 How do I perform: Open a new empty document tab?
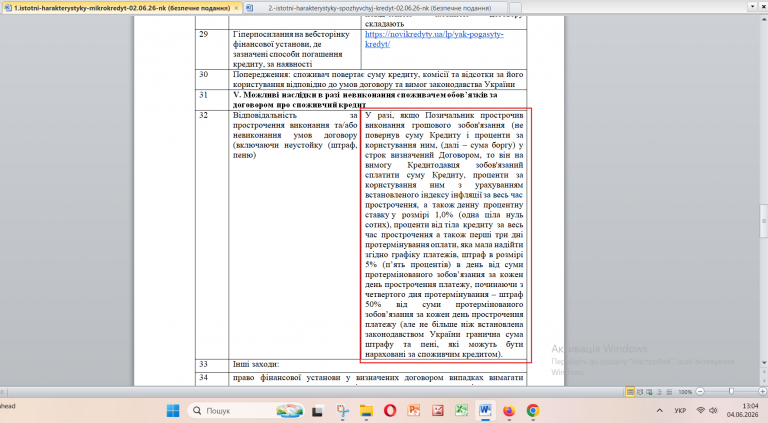coord(515,8)
